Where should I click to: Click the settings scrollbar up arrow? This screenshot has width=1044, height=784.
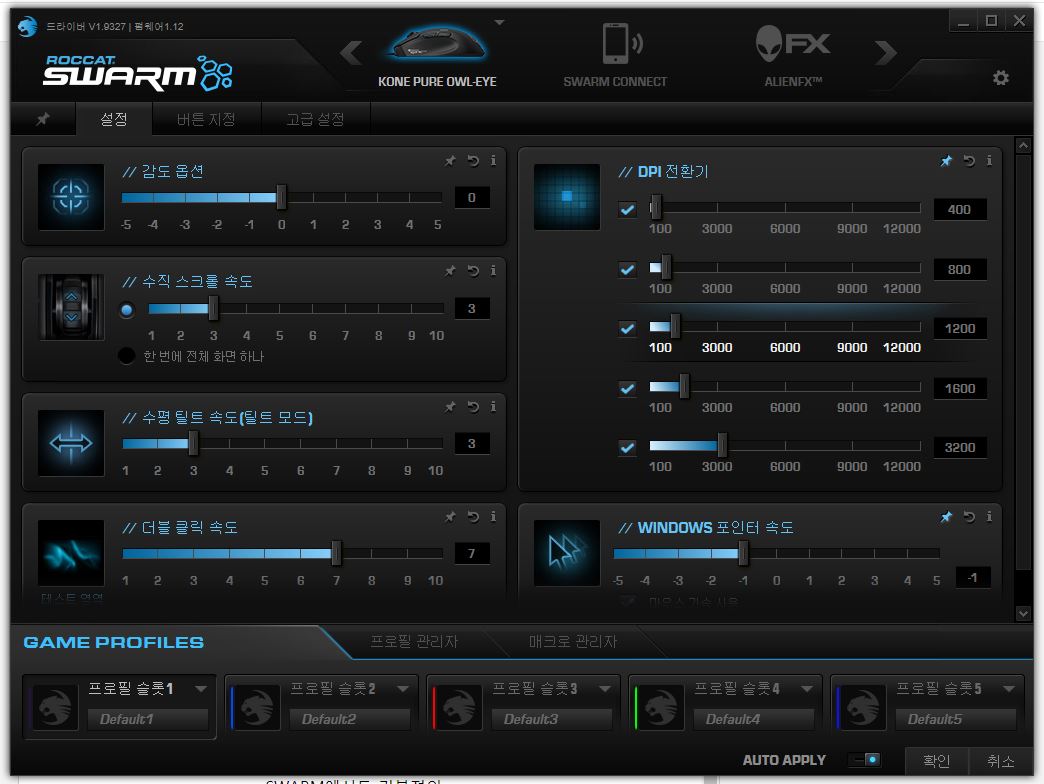pos(1023,145)
